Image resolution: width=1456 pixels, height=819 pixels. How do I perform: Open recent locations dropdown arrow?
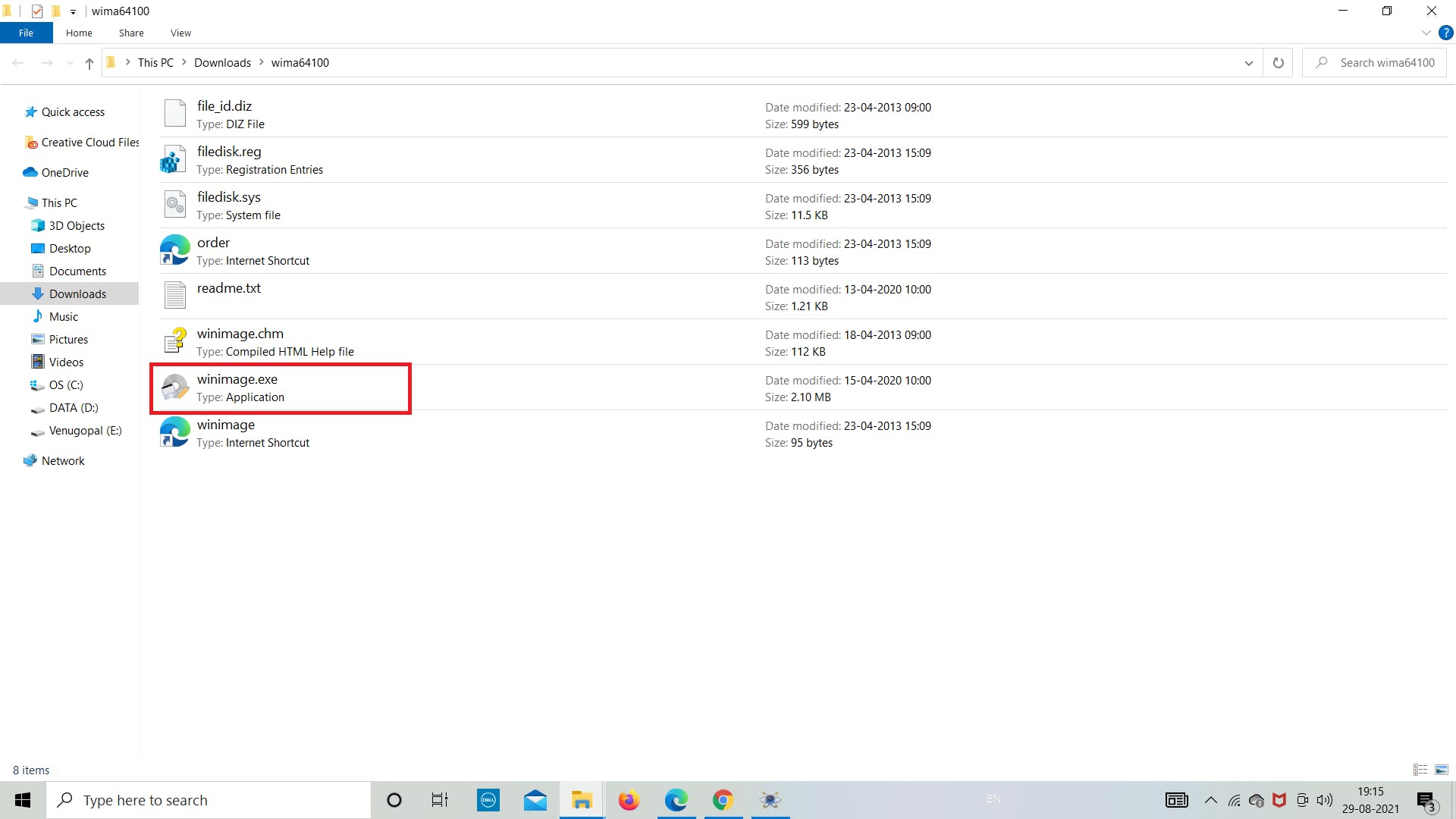coord(70,63)
